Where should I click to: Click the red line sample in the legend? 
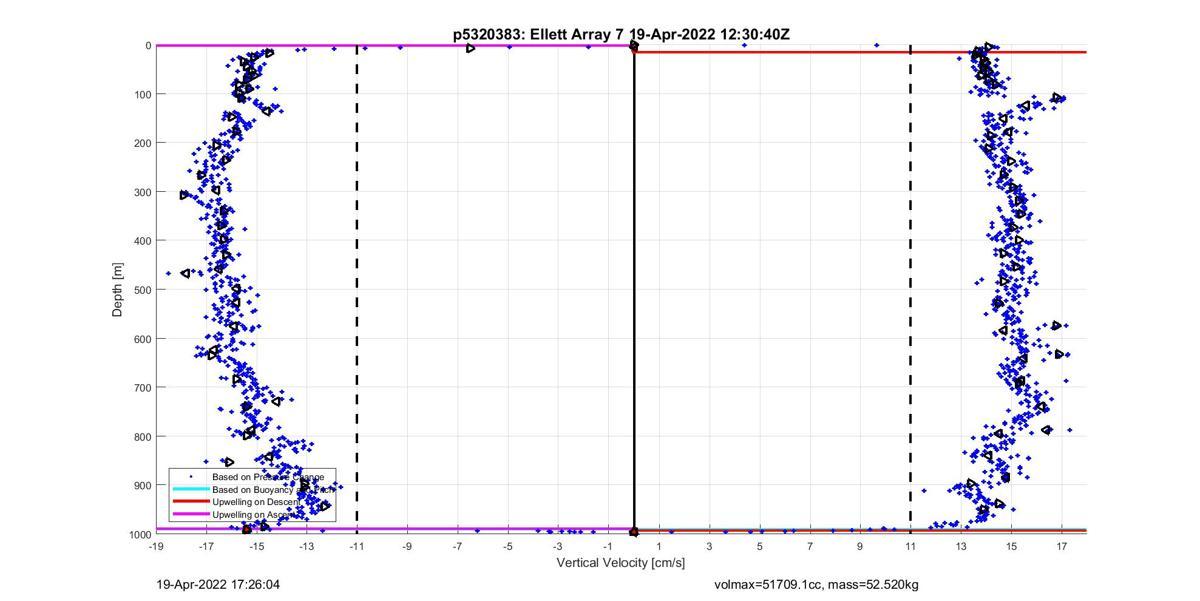pyautogui.click(x=190, y=501)
